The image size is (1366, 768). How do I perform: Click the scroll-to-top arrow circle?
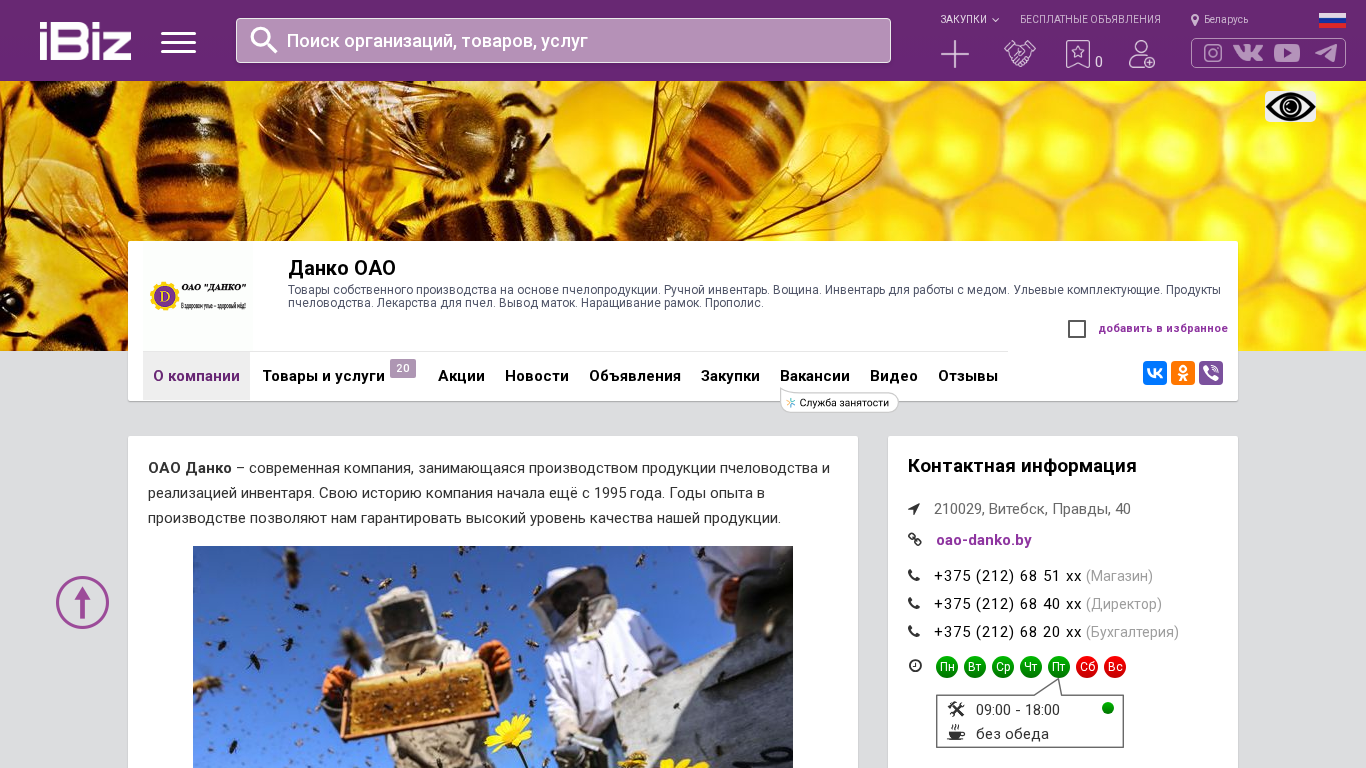point(82,602)
